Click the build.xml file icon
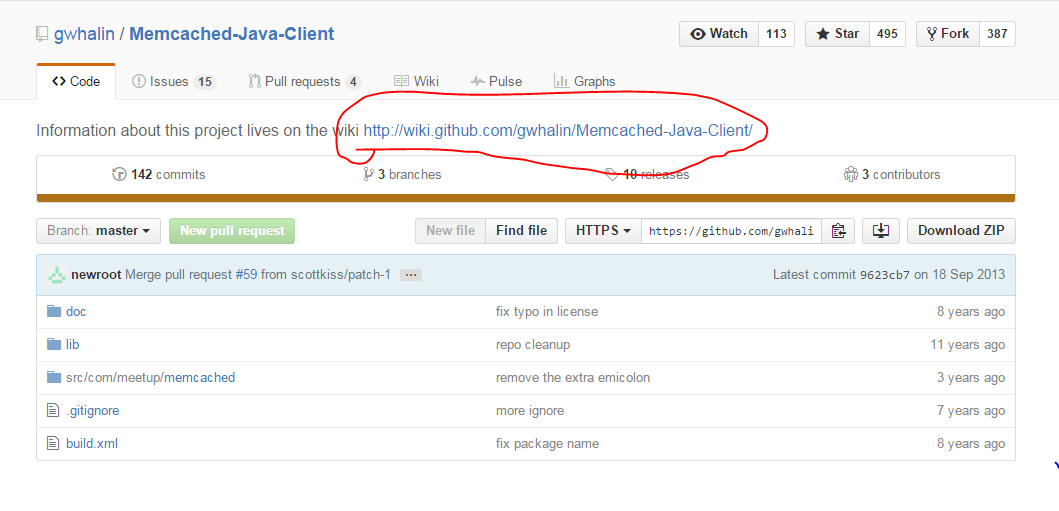1059x511 pixels. tap(53, 443)
